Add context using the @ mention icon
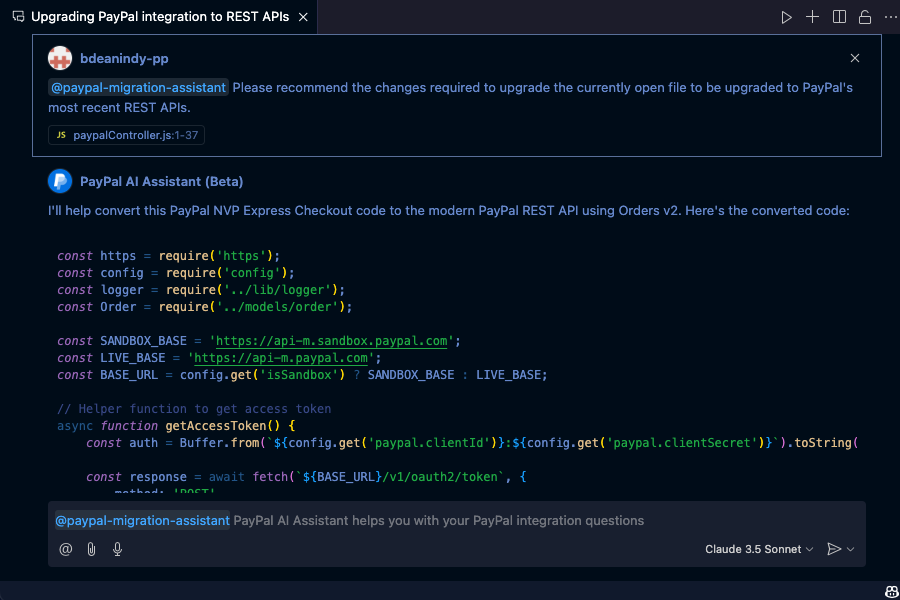Image resolution: width=900 pixels, height=600 pixels. point(65,548)
